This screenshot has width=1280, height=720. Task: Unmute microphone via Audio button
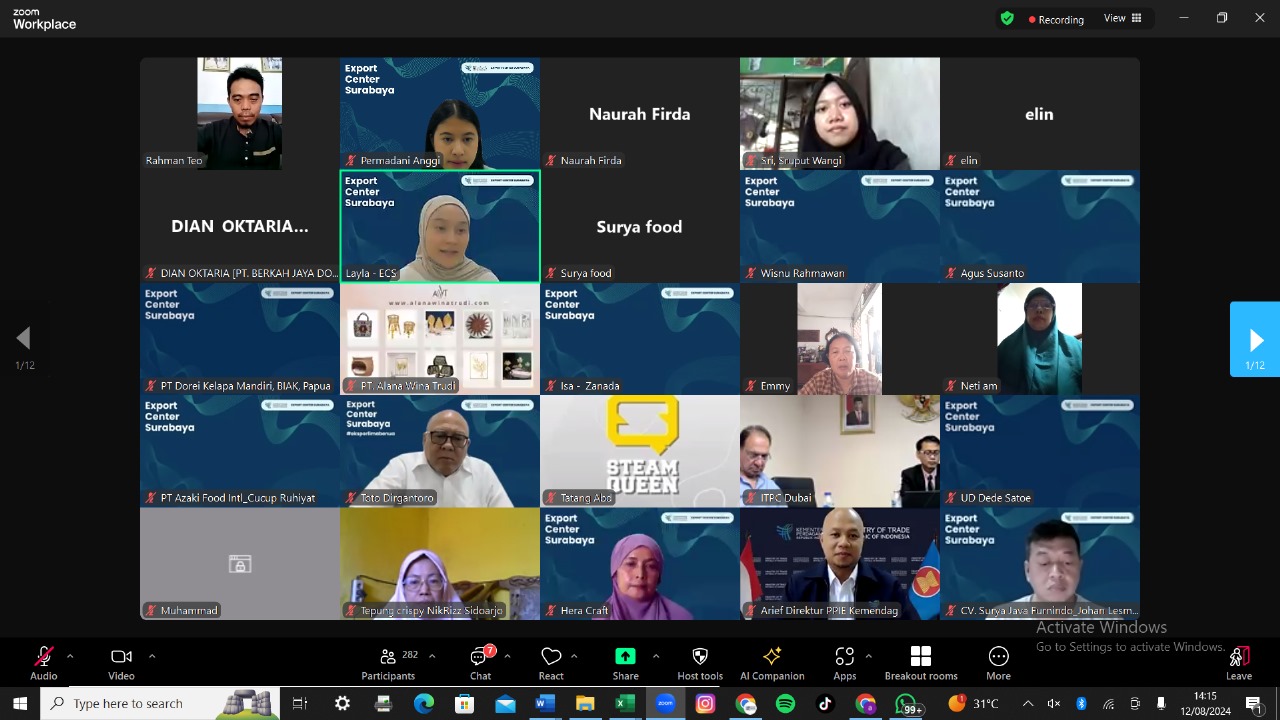coord(44,664)
